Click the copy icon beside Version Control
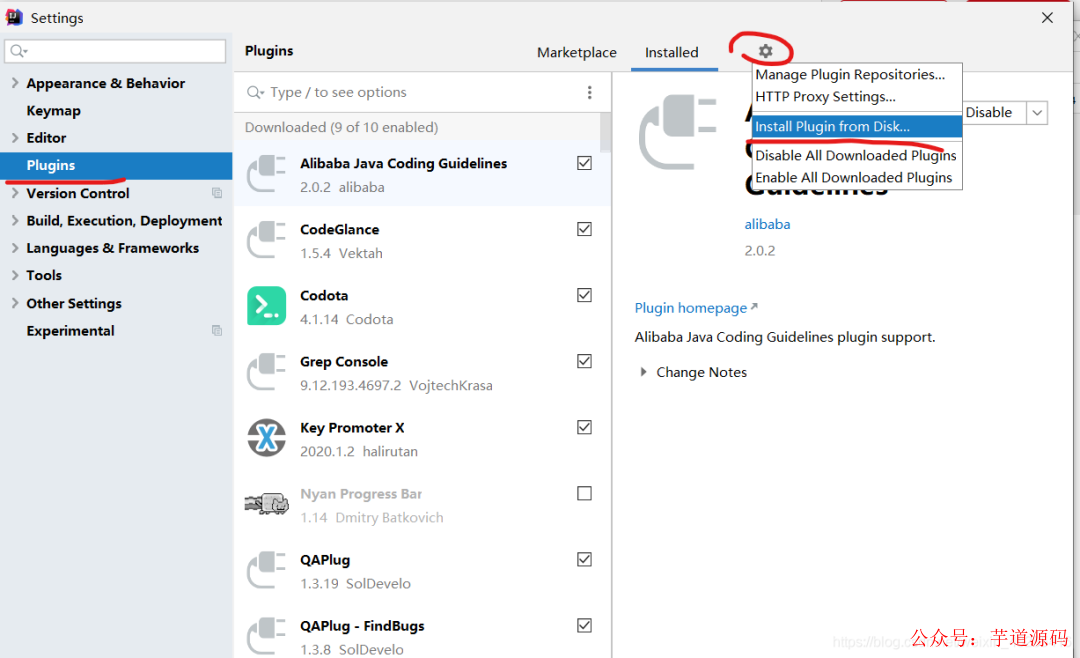 click(217, 193)
